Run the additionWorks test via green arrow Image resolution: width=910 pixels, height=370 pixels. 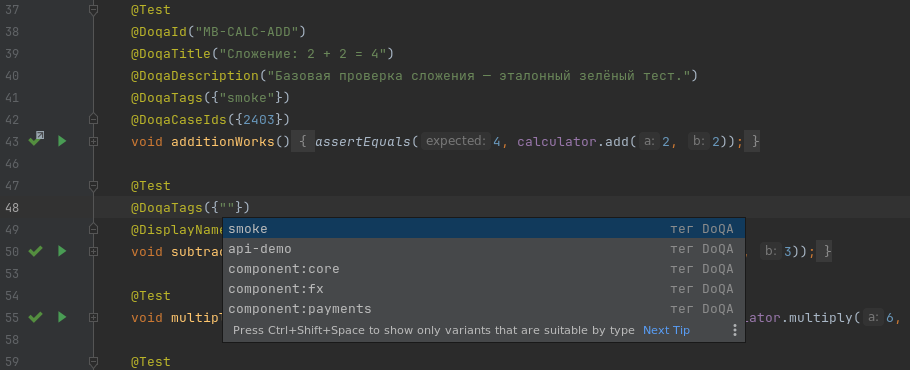pyautogui.click(x=62, y=141)
